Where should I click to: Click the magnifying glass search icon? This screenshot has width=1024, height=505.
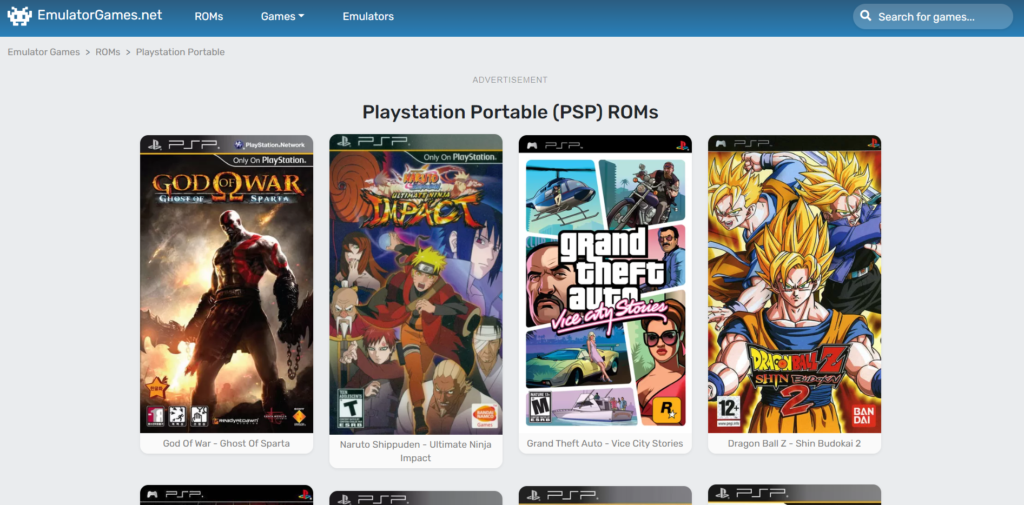point(866,16)
